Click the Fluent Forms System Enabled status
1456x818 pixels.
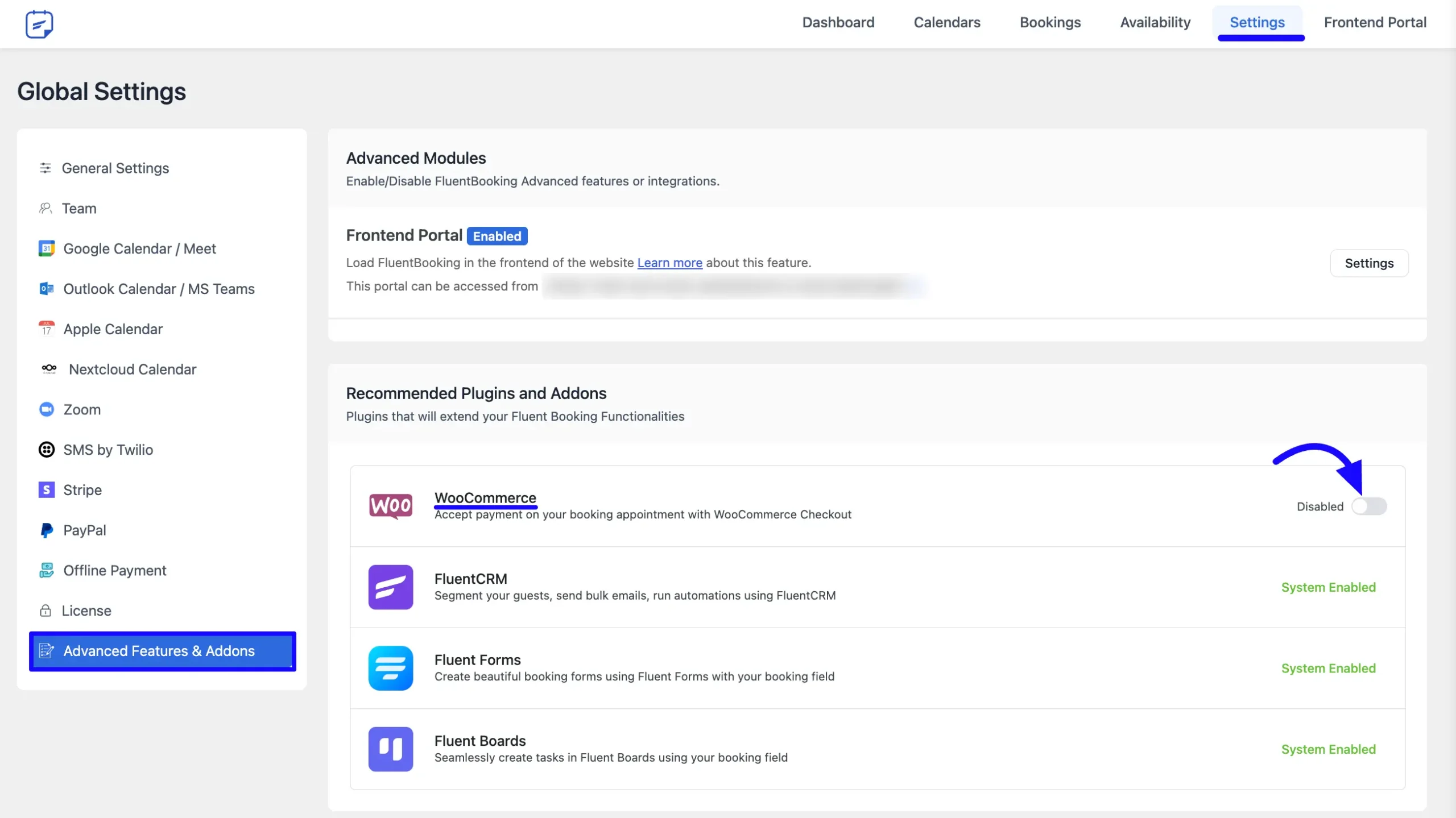1328,668
